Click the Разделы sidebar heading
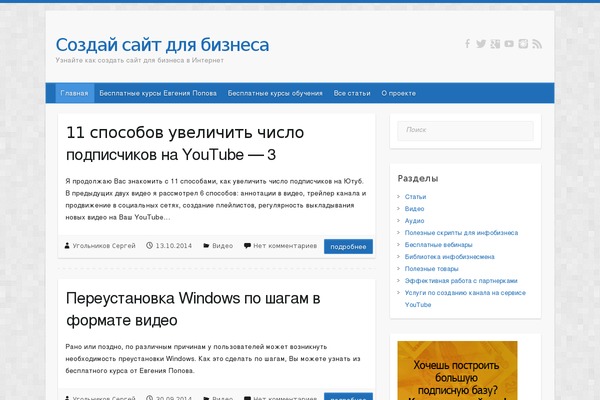The height and width of the screenshot is (400, 600). click(418, 178)
